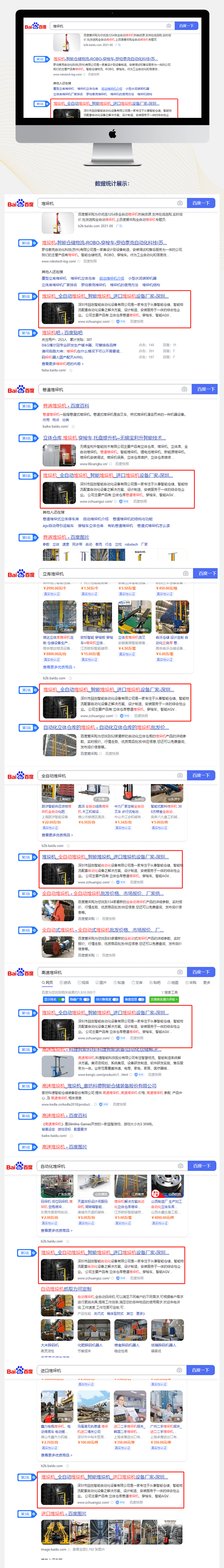Click related search 有轨巷道堆垛机
Screen dimensions: 224x1568
coord(120,526)
